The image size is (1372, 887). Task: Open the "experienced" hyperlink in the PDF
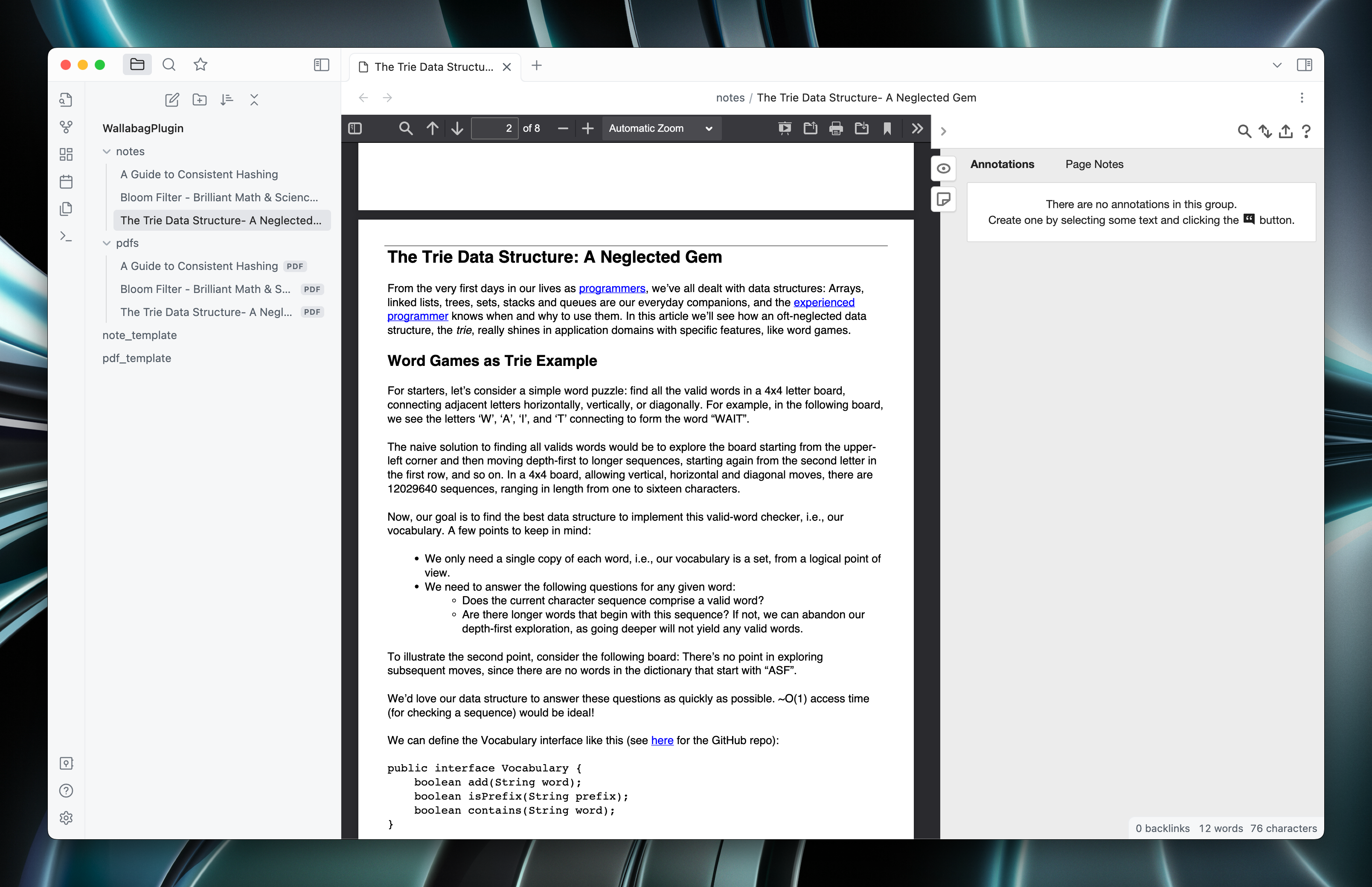coord(823,302)
